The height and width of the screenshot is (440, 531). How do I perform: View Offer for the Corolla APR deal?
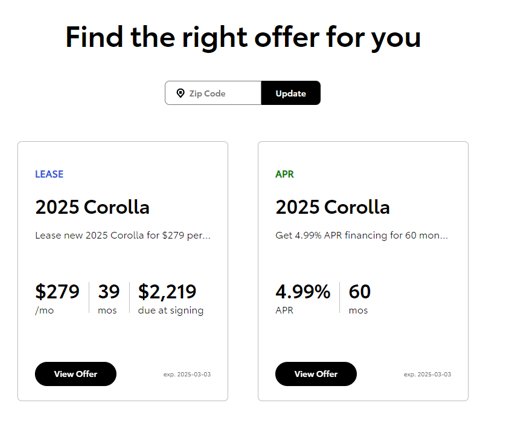316,374
